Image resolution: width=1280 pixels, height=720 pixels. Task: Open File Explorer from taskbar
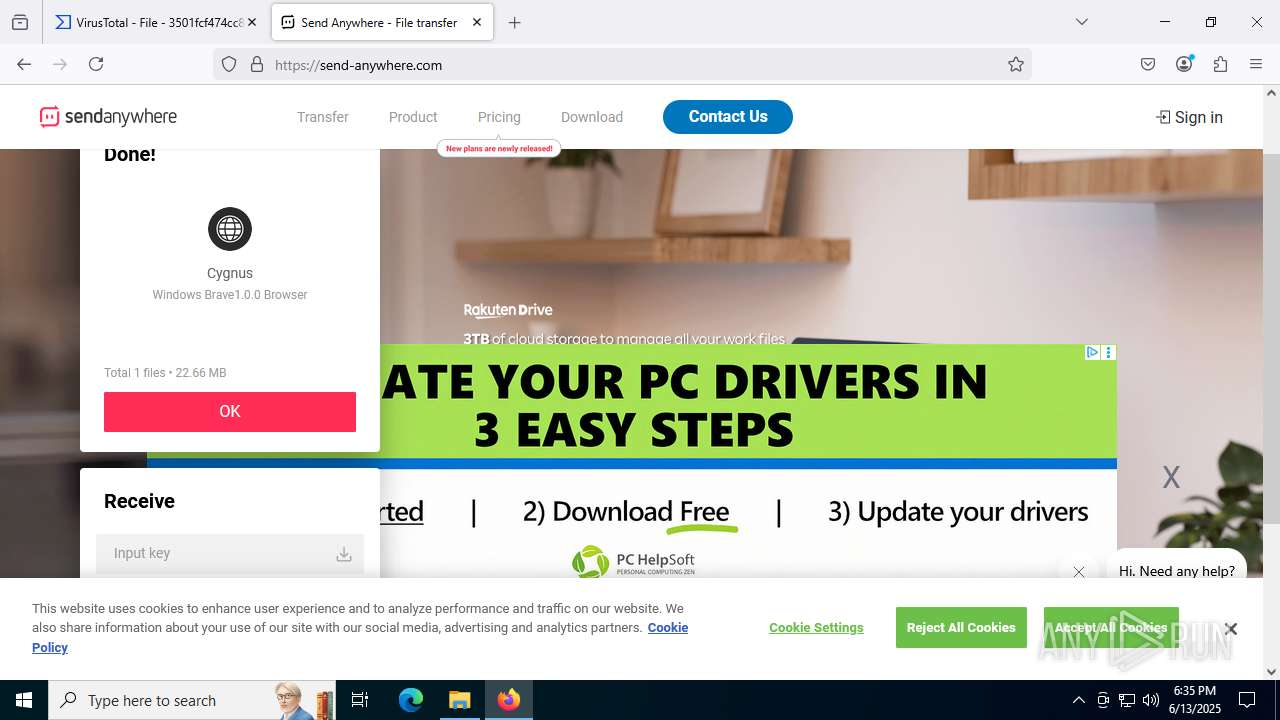[459, 700]
